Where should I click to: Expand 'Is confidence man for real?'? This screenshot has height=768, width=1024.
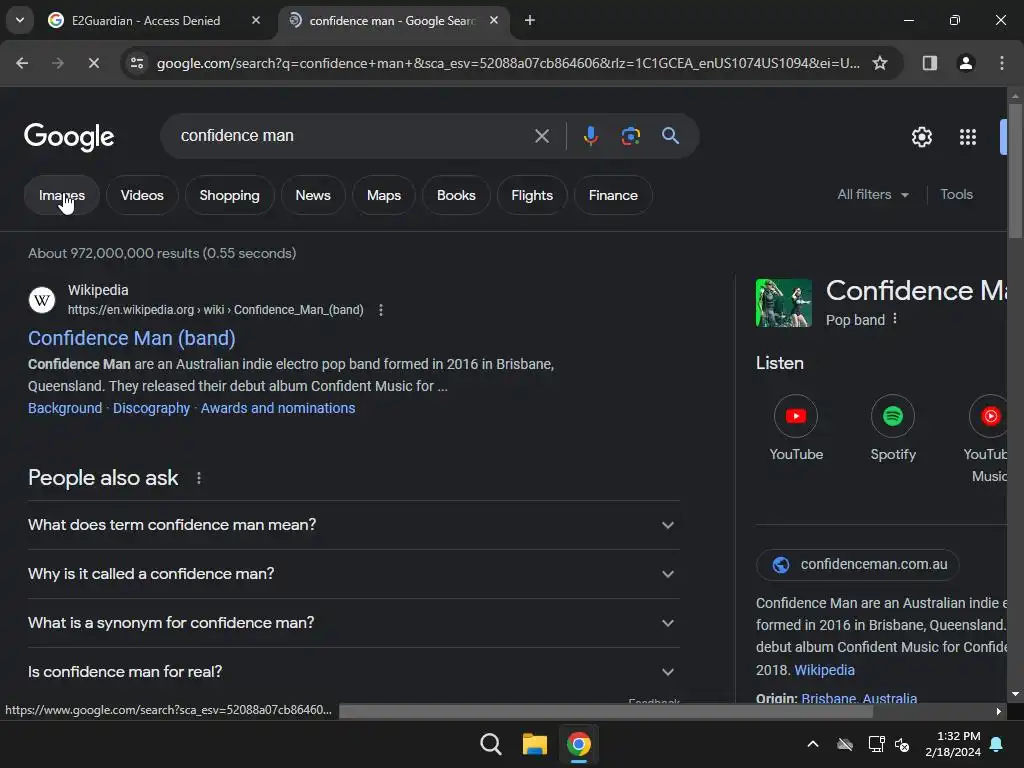353,672
